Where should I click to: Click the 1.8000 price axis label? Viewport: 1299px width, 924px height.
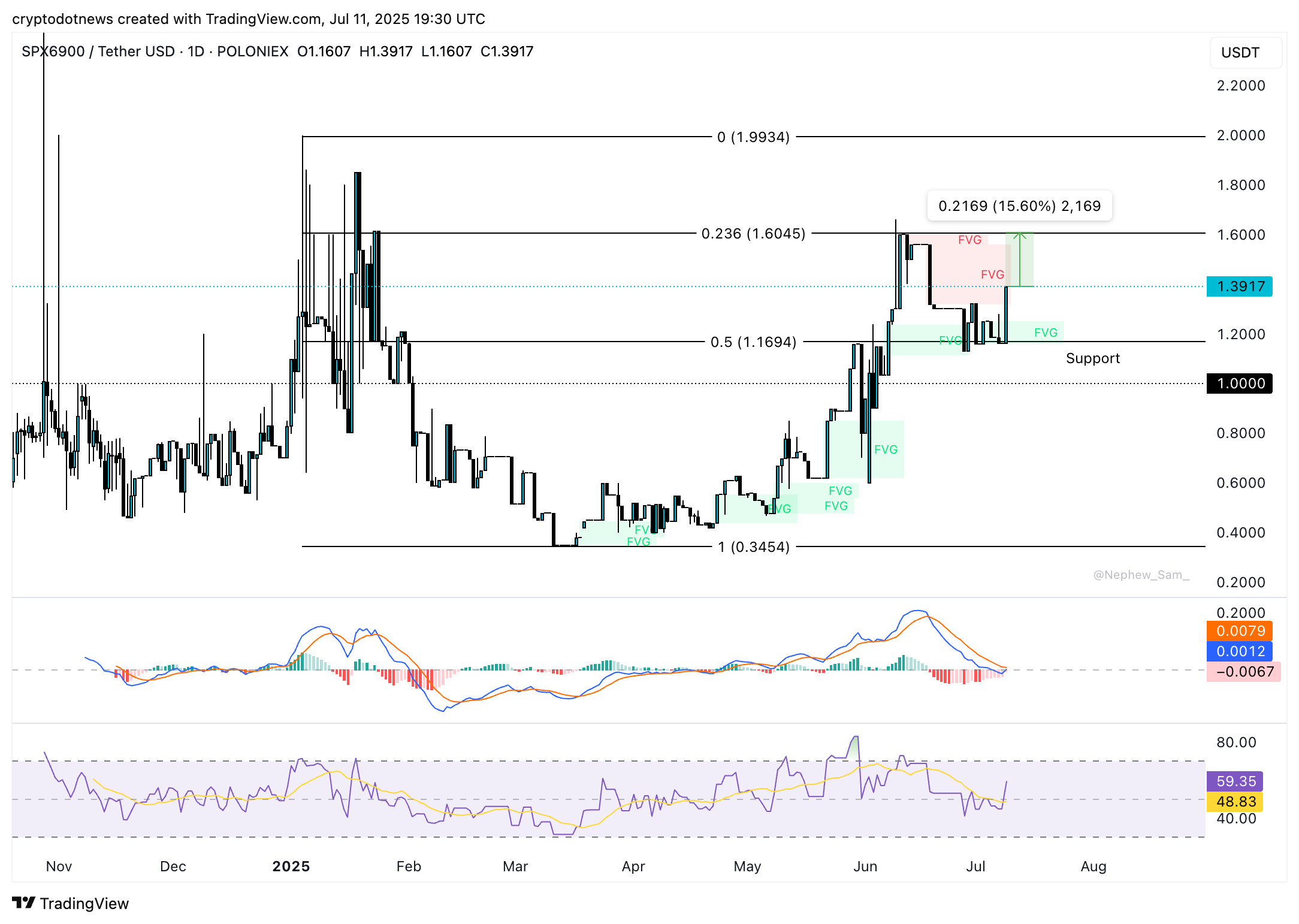pyautogui.click(x=1241, y=185)
